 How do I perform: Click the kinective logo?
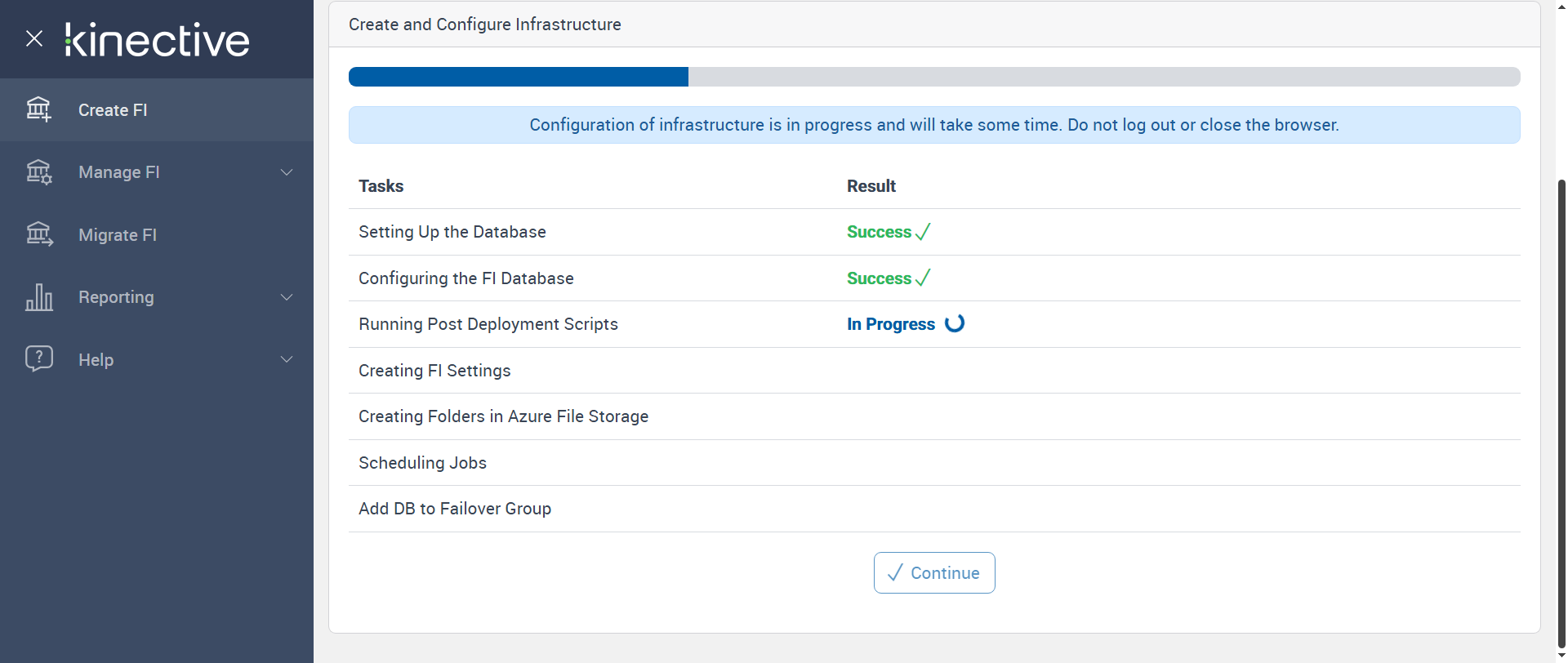(158, 40)
